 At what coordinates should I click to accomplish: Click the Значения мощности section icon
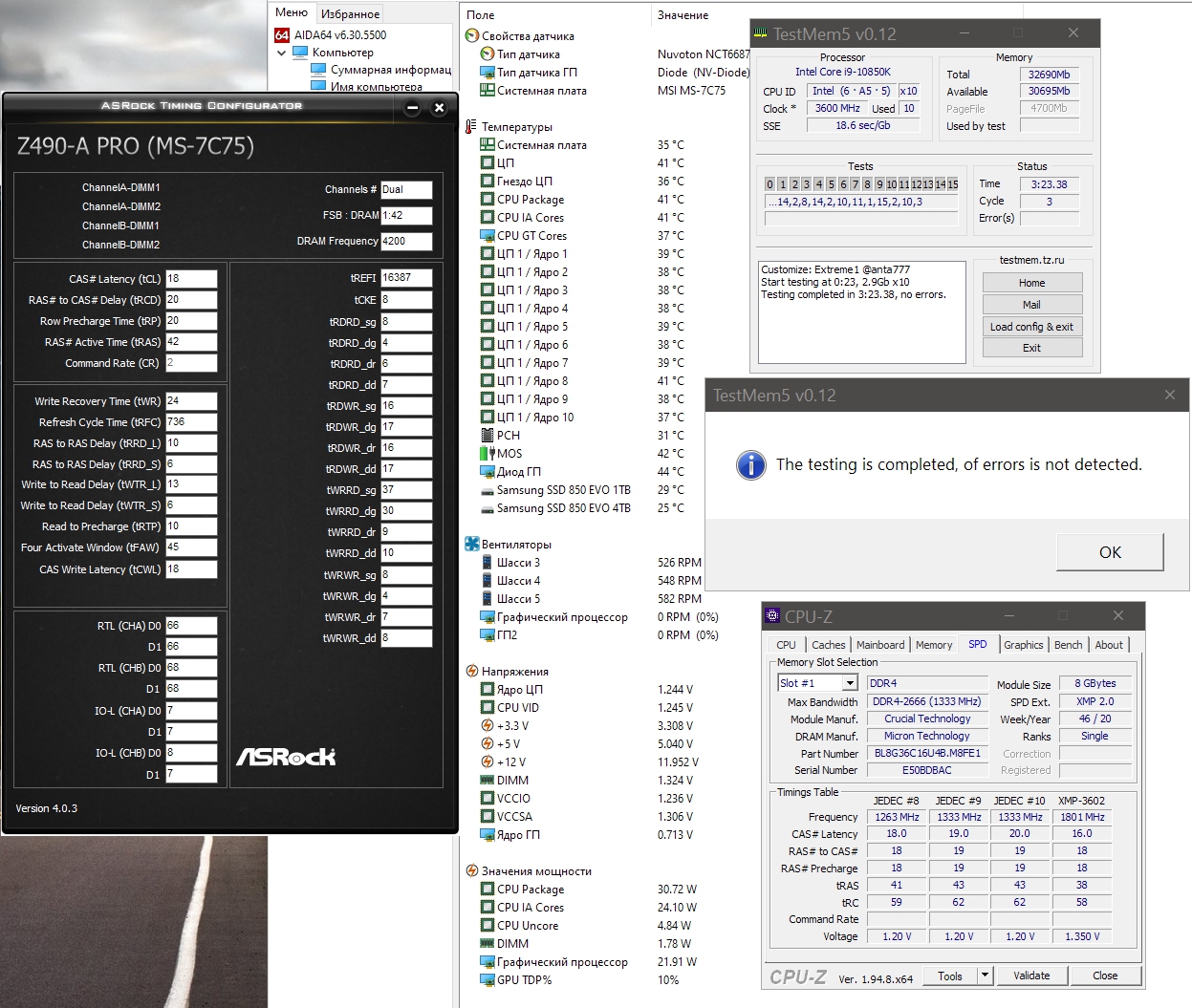tap(471, 871)
